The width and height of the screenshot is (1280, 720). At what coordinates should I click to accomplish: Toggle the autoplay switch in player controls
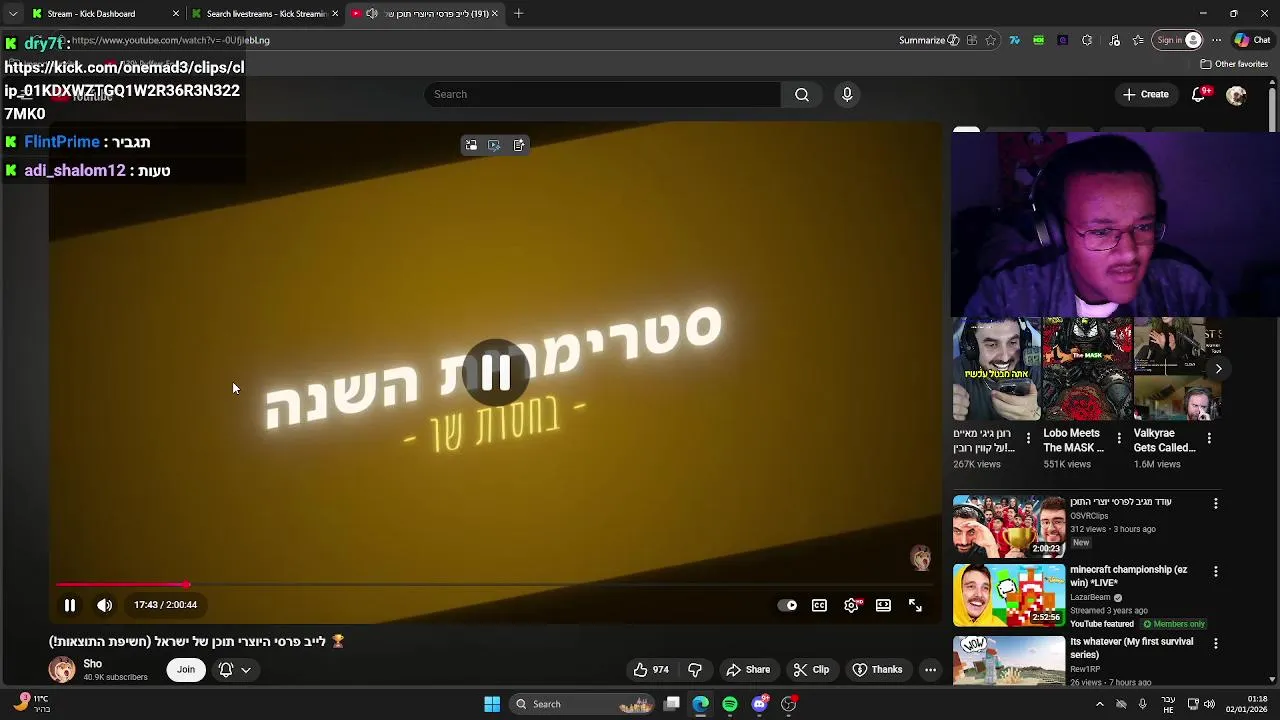[x=787, y=605]
